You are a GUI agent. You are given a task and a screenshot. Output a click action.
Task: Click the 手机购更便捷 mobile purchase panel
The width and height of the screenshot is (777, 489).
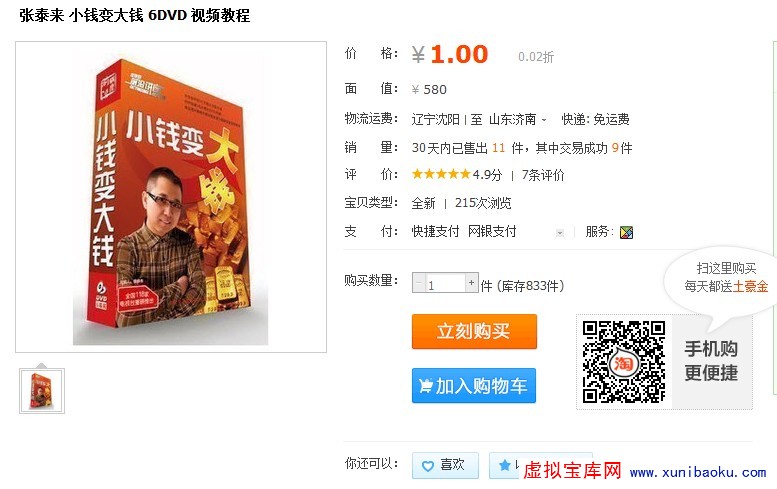click(711, 361)
